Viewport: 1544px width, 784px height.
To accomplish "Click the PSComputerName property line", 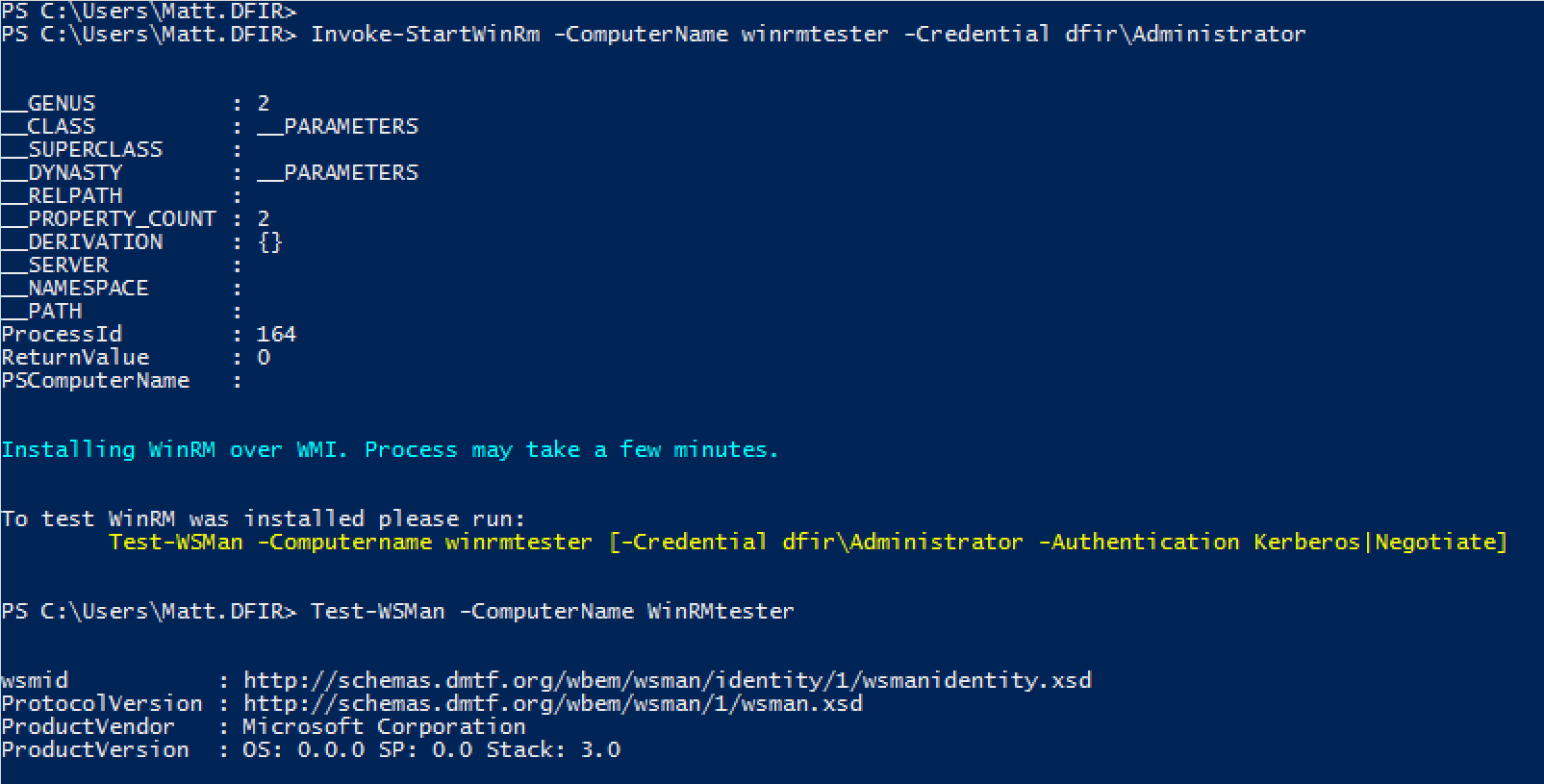I will coord(121,381).
